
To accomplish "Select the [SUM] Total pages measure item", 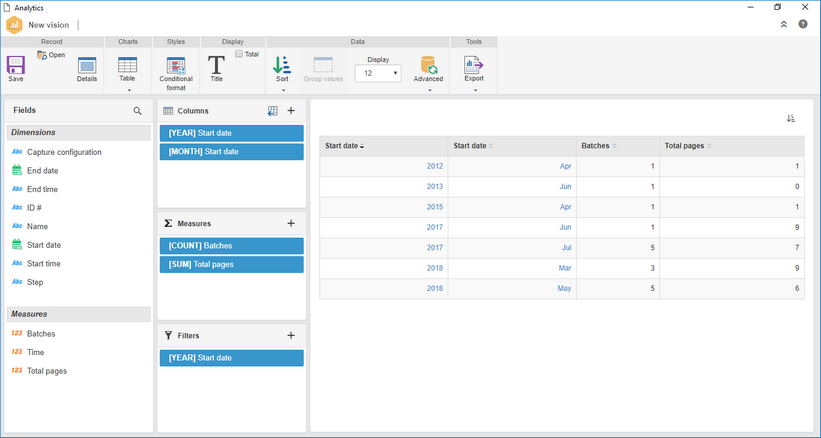I will (231, 264).
